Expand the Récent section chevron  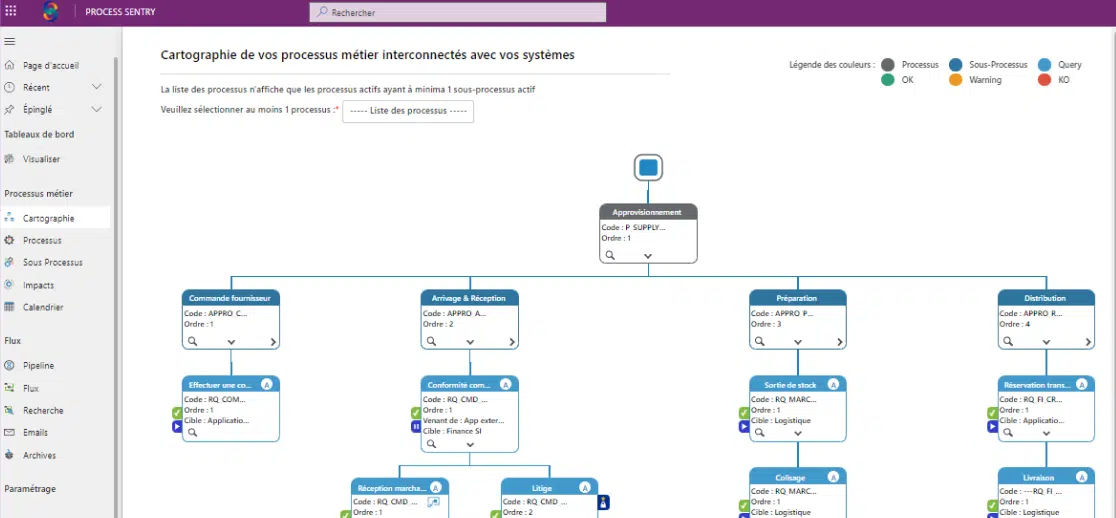[97, 88]
